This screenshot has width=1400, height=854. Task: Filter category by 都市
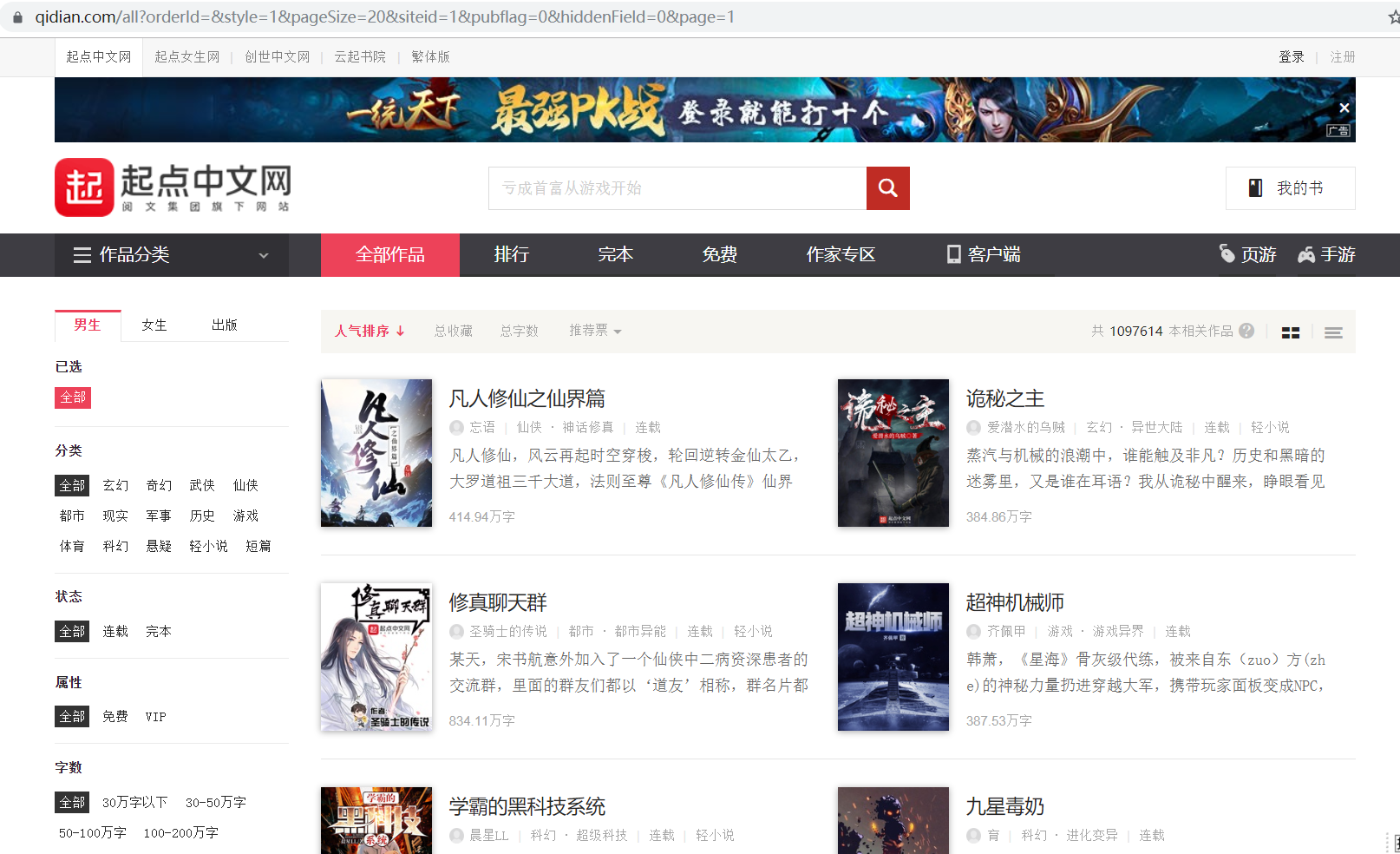point(72,516)
